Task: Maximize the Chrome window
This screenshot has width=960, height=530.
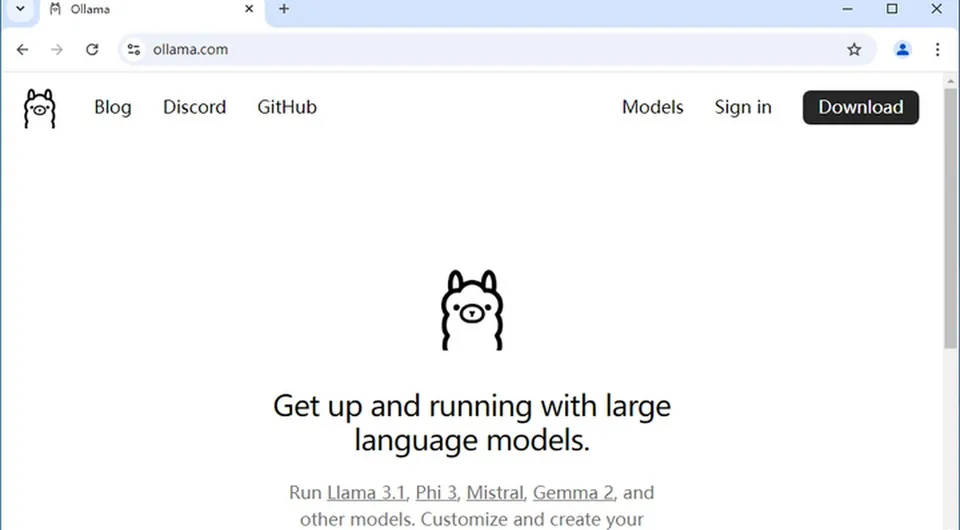Action: pyautogui.click(x=892, y=9)
